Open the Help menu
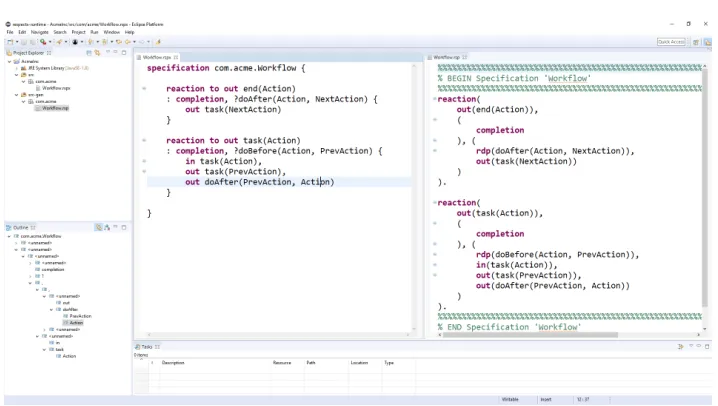 (130, 32)
